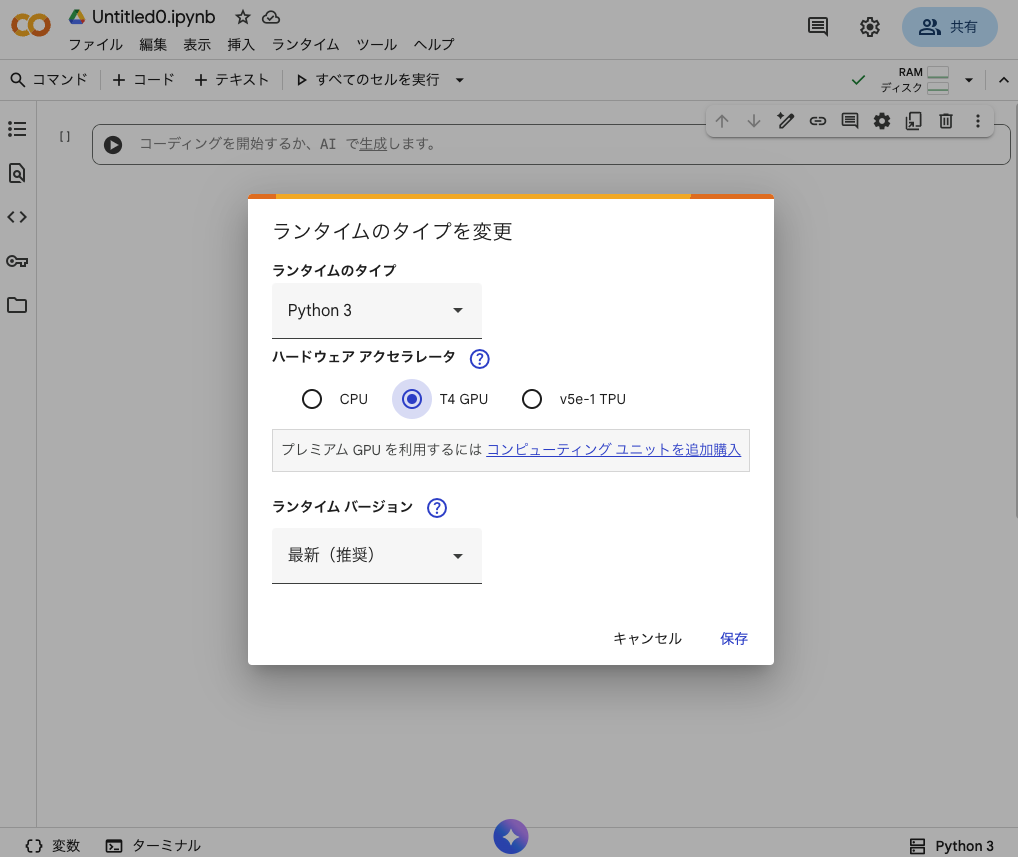1018x857 pixels.
Task: Open the table of contents sidebar icon
Action: coord(17,129)
